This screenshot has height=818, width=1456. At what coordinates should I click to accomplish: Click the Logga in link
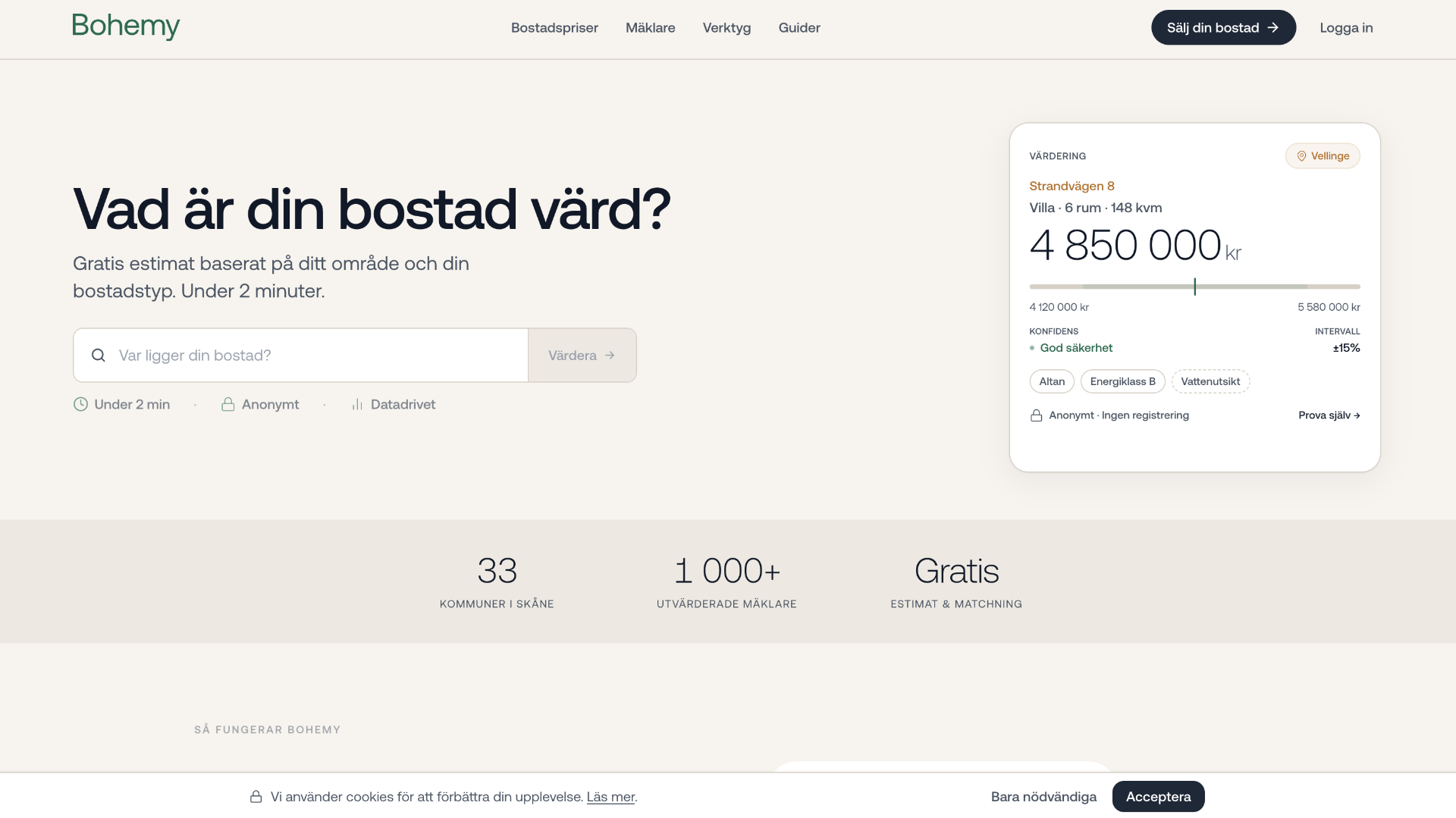[1346, 28]
